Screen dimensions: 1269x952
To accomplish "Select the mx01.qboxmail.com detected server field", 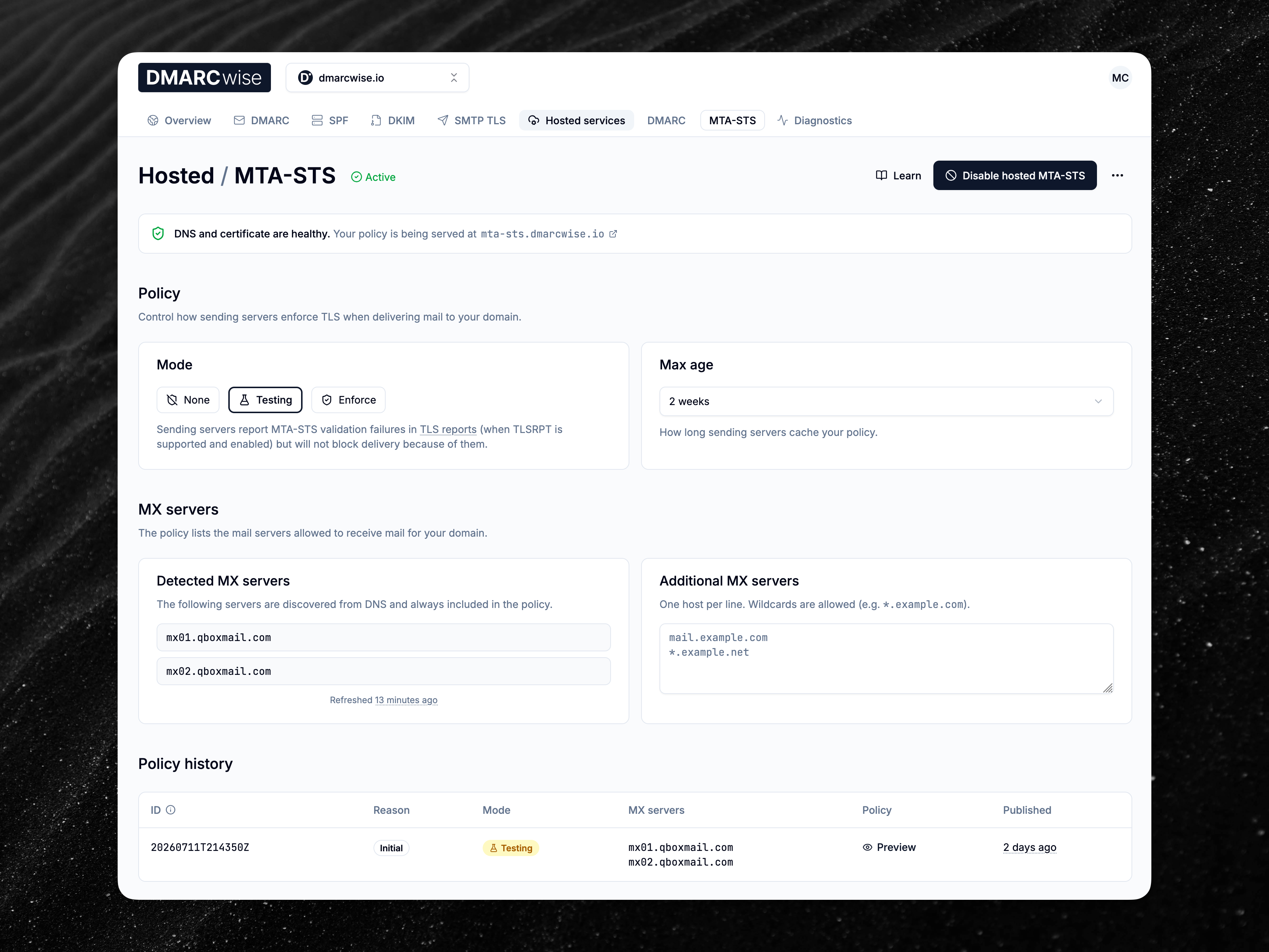I will coord(384,637).
